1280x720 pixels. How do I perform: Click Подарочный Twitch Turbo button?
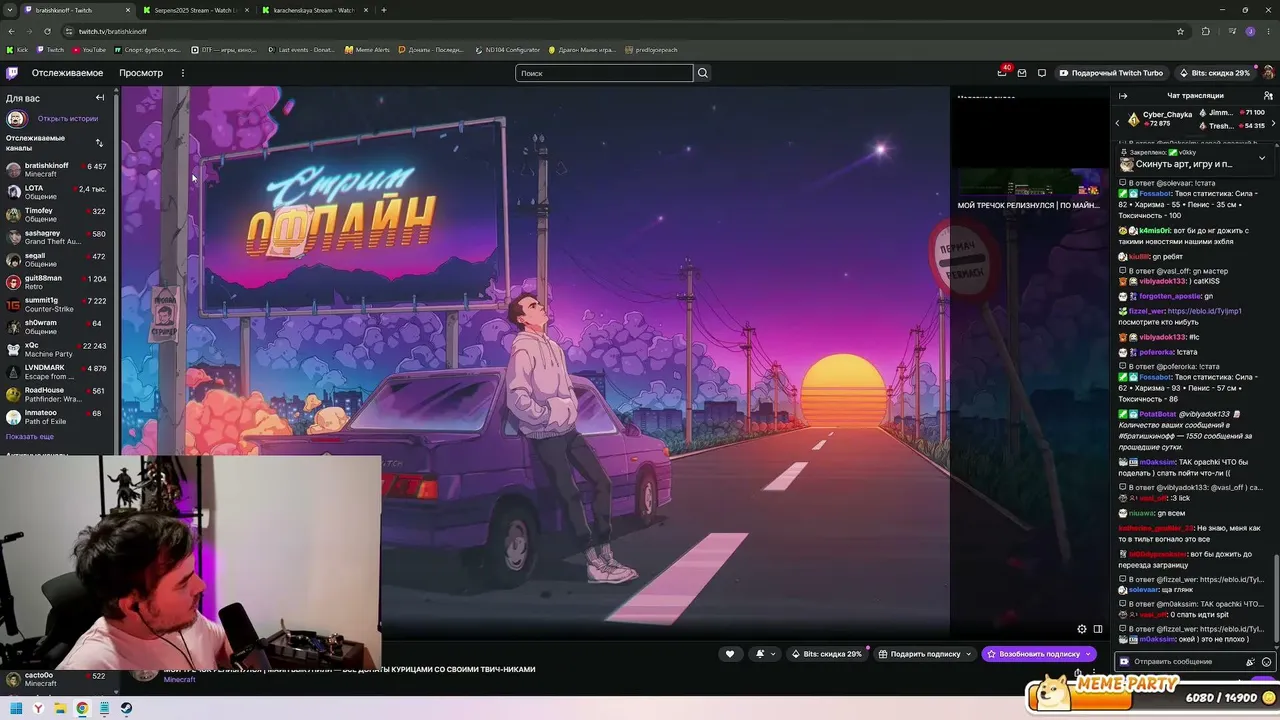[x=1111, y=73]
